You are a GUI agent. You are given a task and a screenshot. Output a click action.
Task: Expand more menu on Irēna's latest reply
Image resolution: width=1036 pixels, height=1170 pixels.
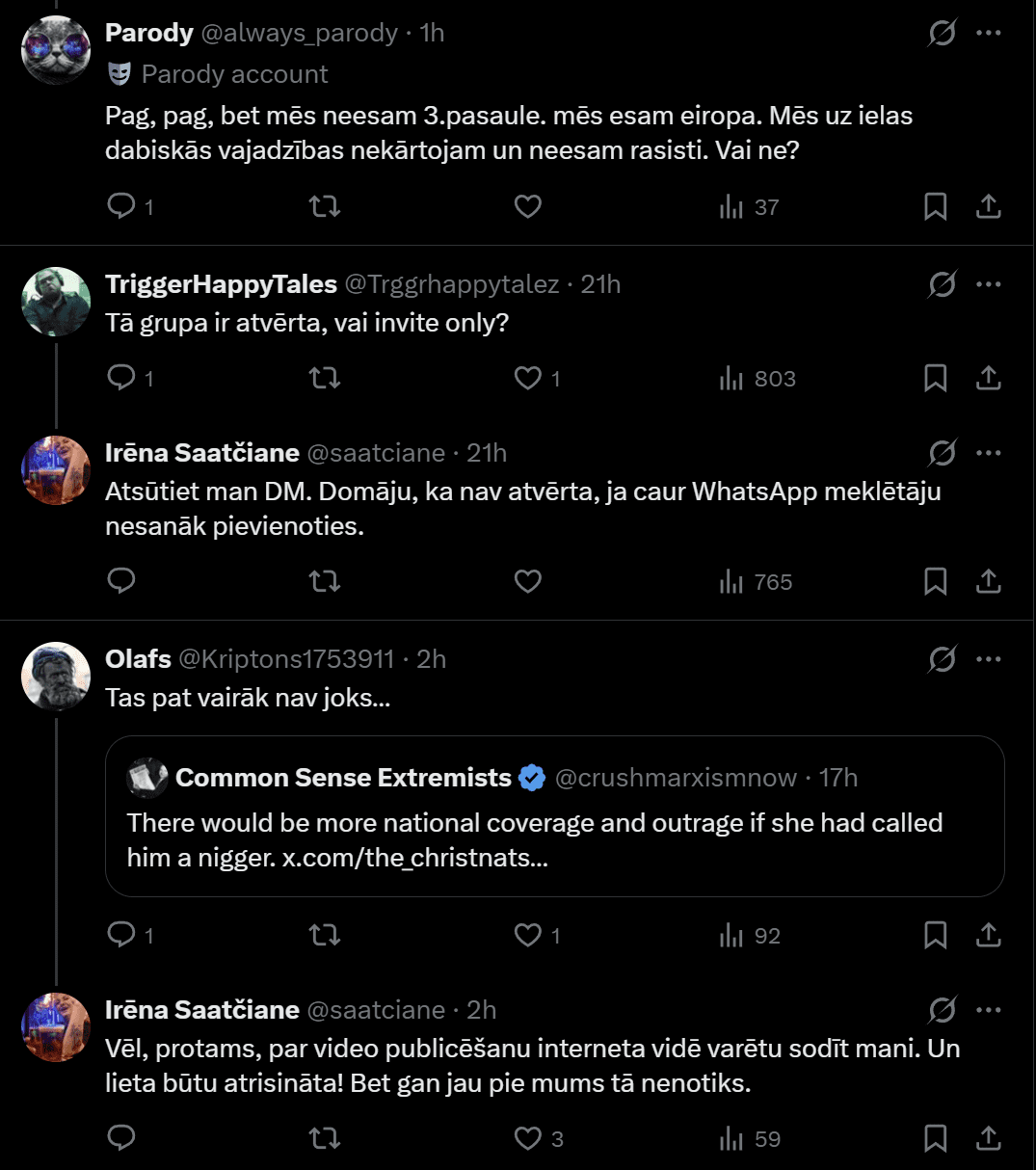[989, 1010]
